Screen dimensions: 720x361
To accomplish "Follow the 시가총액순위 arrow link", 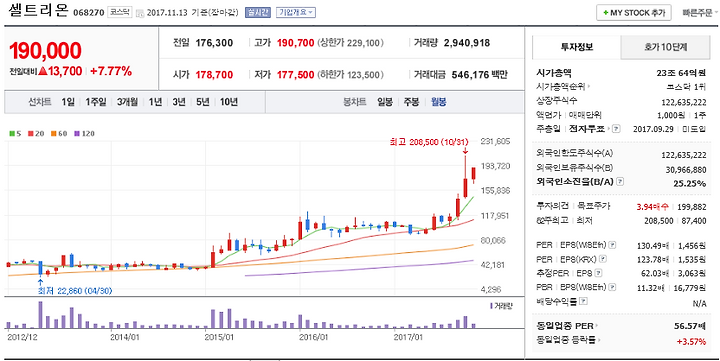I will click(589, 86).
